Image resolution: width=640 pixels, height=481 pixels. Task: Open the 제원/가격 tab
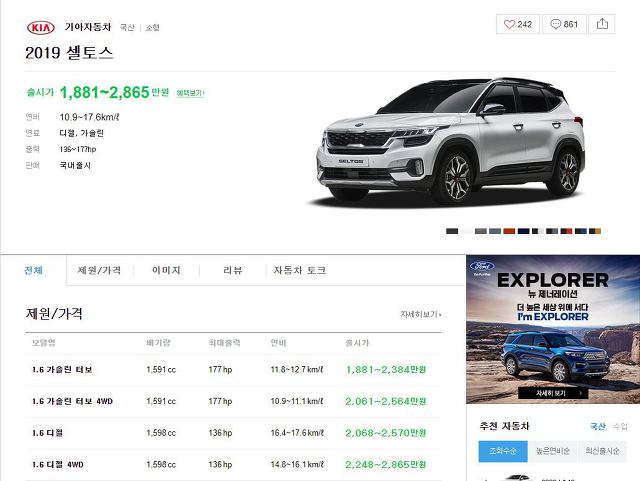coord(99,270)
